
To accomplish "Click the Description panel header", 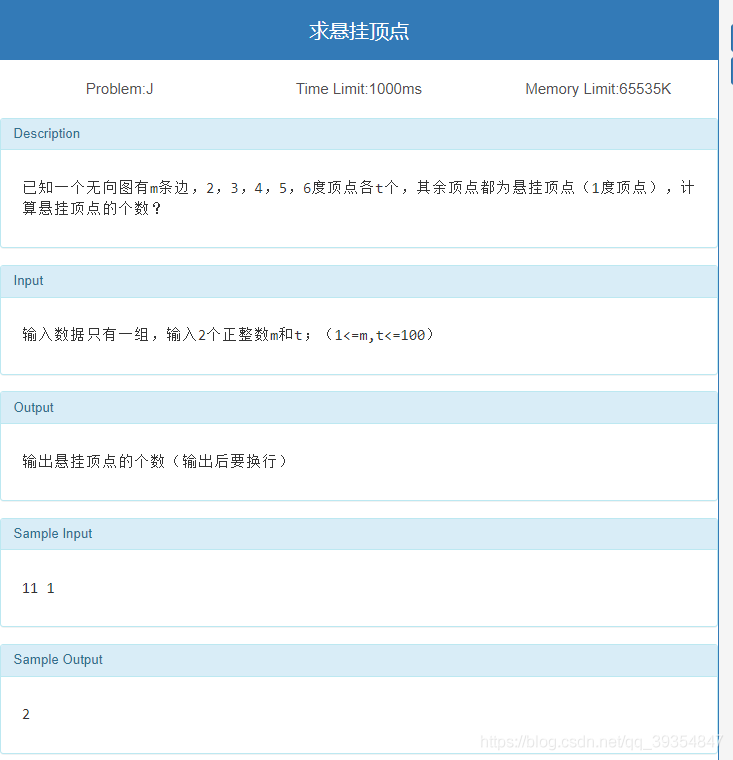I will click(x=359, y=134).
